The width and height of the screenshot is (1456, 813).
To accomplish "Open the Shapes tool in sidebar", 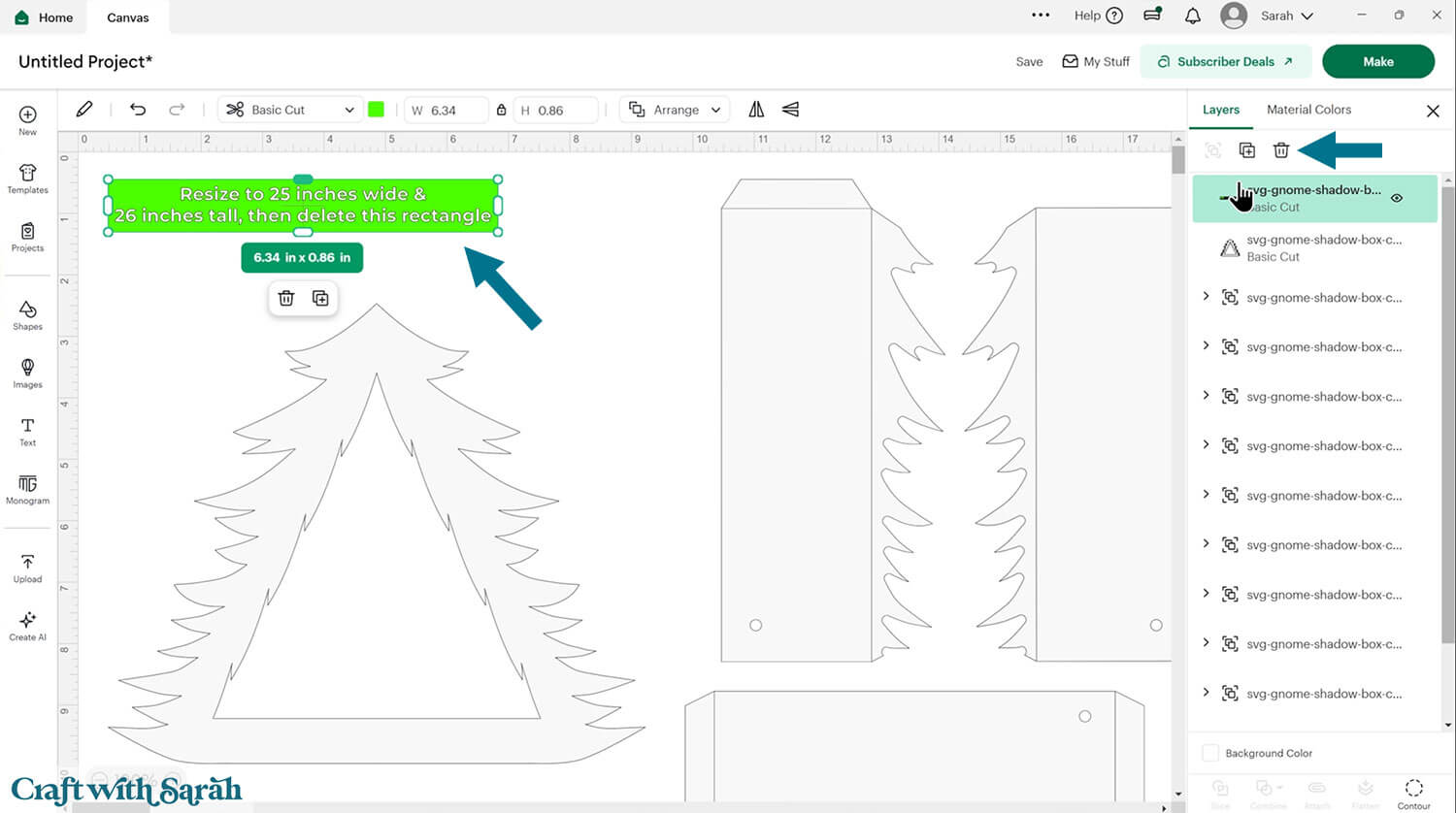I will click(x=27, y=314).
